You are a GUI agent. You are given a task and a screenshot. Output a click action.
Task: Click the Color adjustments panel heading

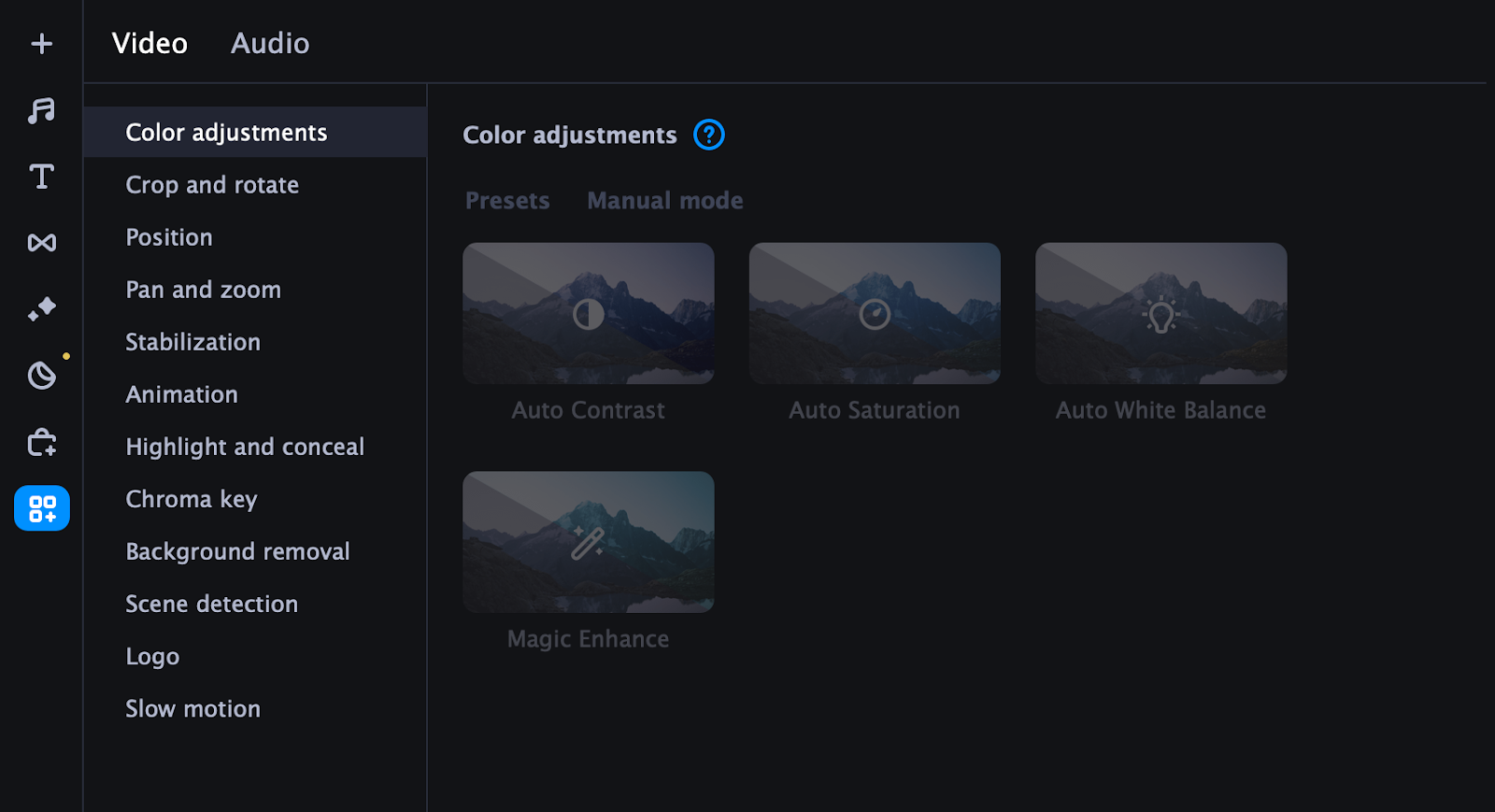pyautogui.click(x=570, y=135)
